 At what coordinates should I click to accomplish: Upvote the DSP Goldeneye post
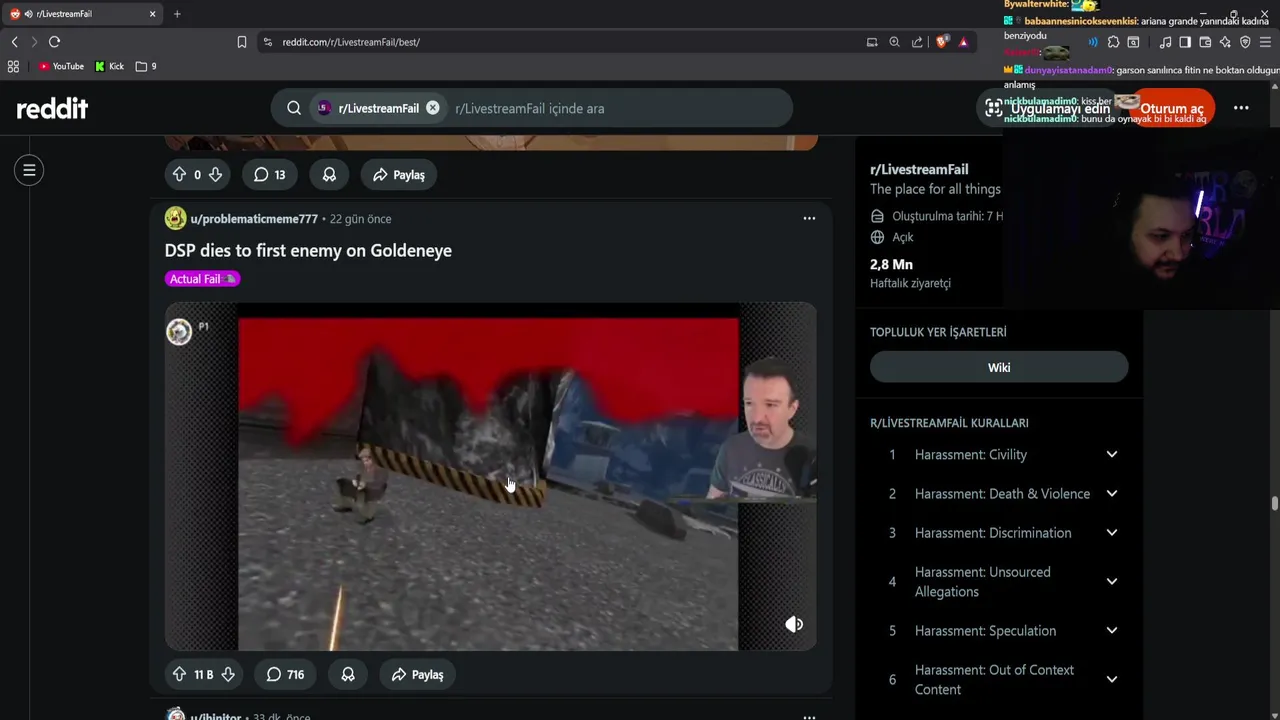[179, 674]
